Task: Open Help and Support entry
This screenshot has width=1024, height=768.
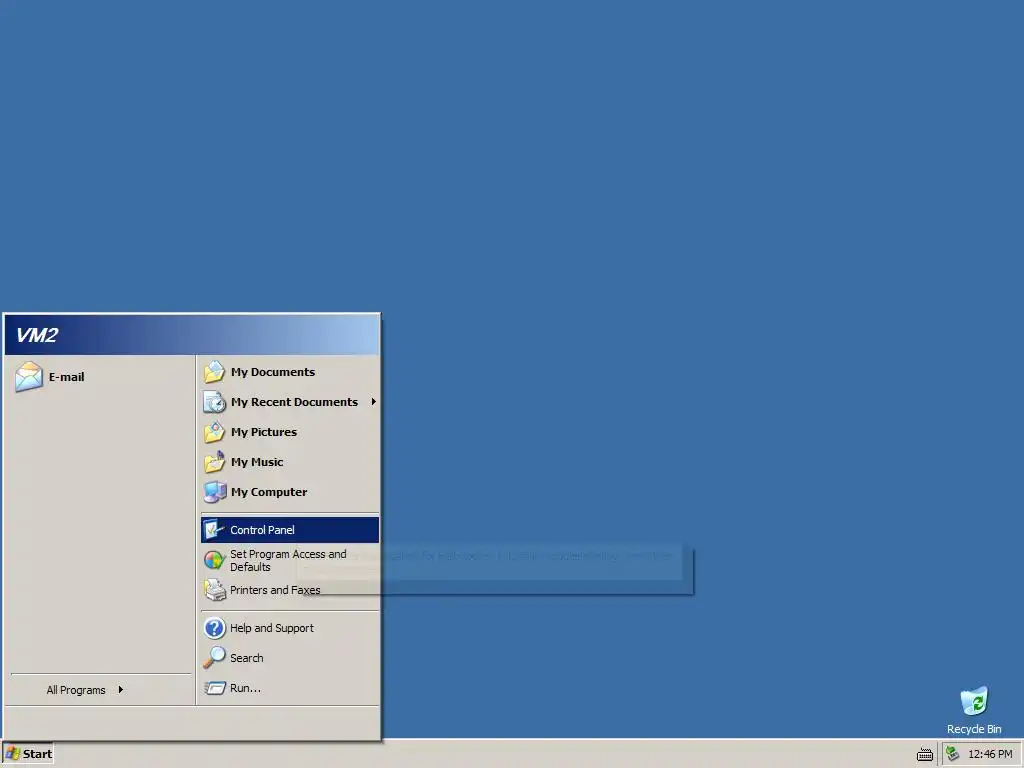Action: coord(290,628)
